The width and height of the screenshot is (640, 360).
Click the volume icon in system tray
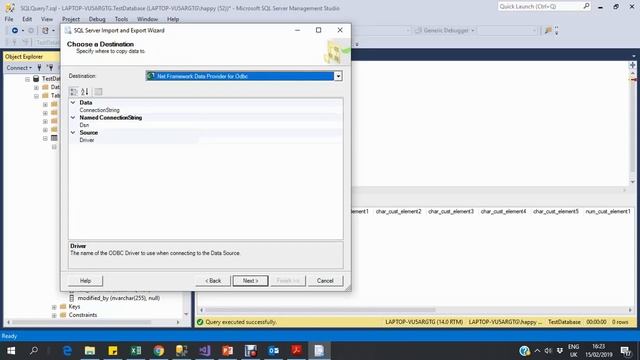pos(548,351)
